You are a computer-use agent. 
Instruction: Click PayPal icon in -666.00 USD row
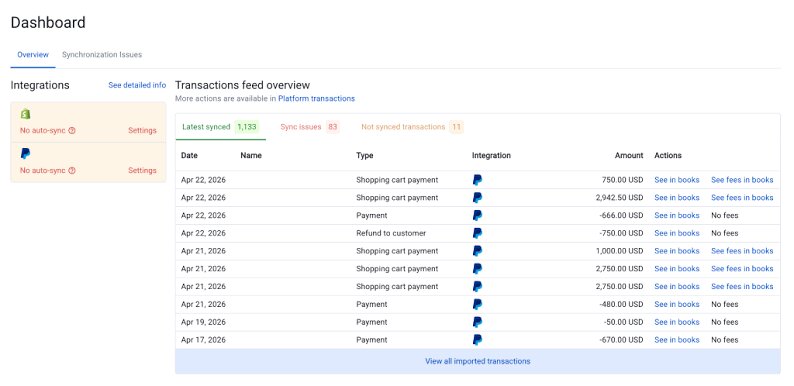(477, 215)
